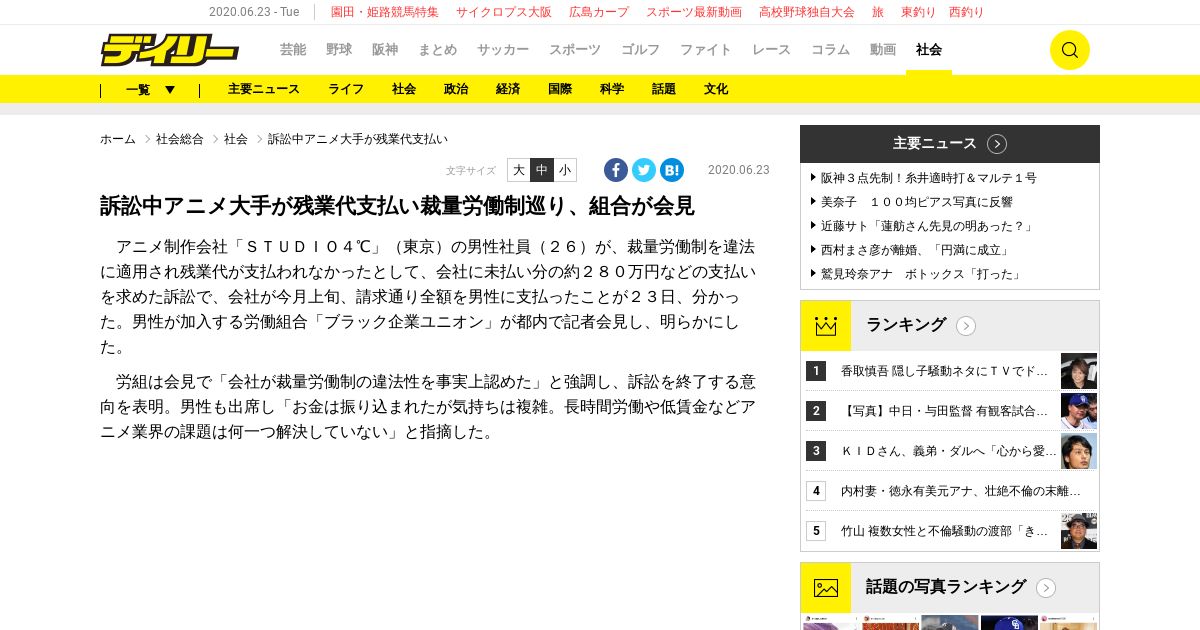This screenshot has width=1200, height=630.
Task: Select 主要ニュース in yellow submenu
Action: [x=264, y=89]
